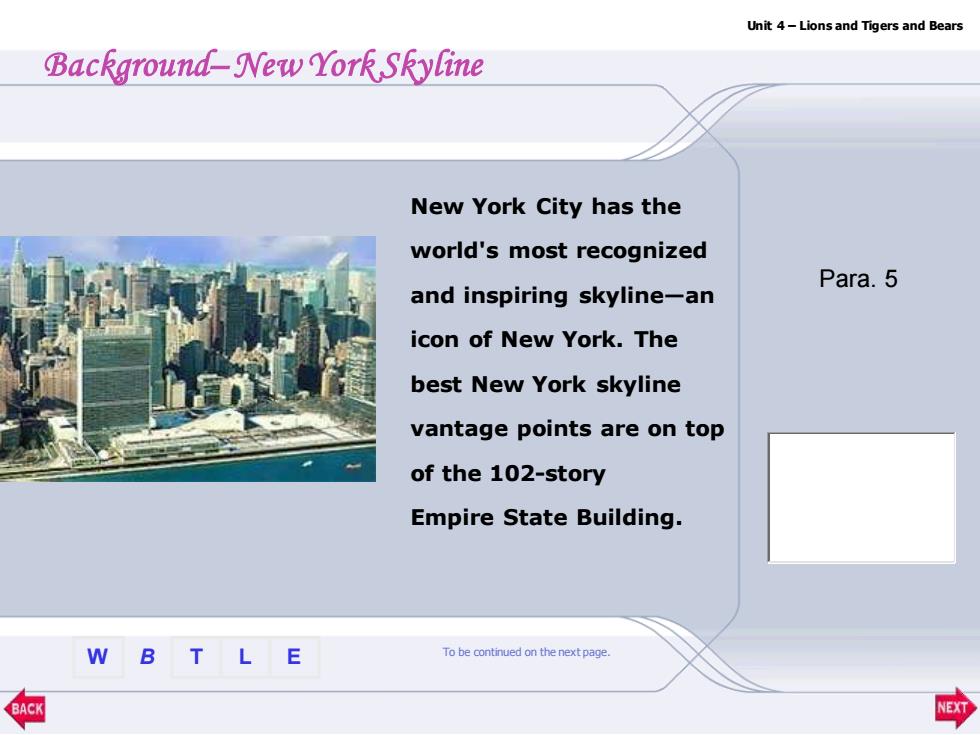Screen dimensions: 980x735
Task: Click the 'Background–New York Skyline' title
Action: pos(264,65)
